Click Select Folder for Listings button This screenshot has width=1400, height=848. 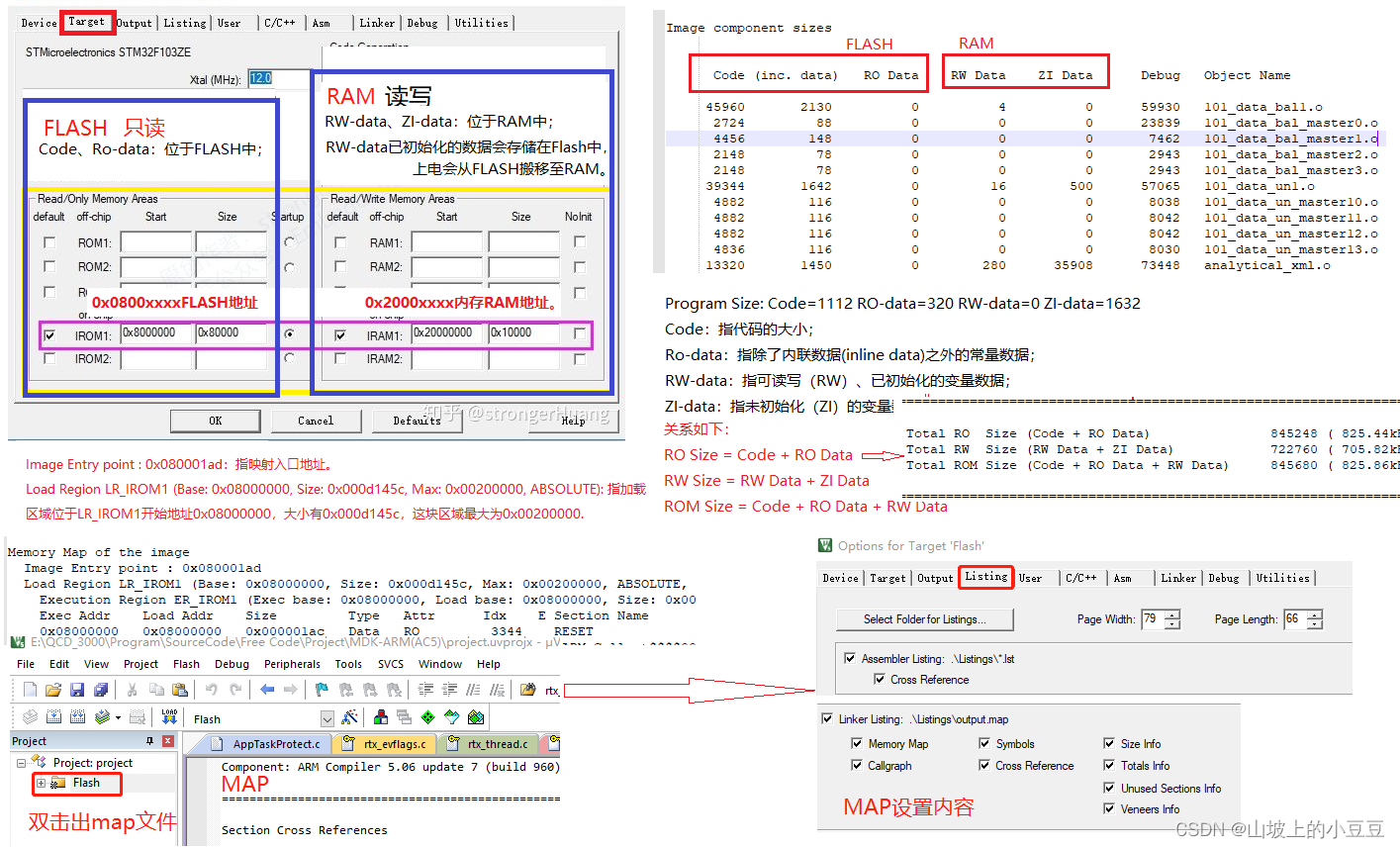click(x=924, y=619)
